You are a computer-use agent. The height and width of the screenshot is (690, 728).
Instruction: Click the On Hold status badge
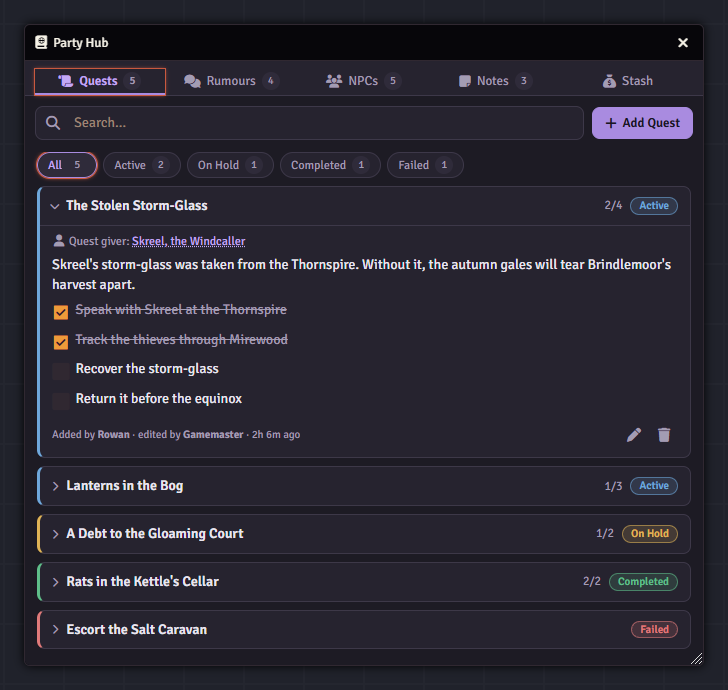650,534
